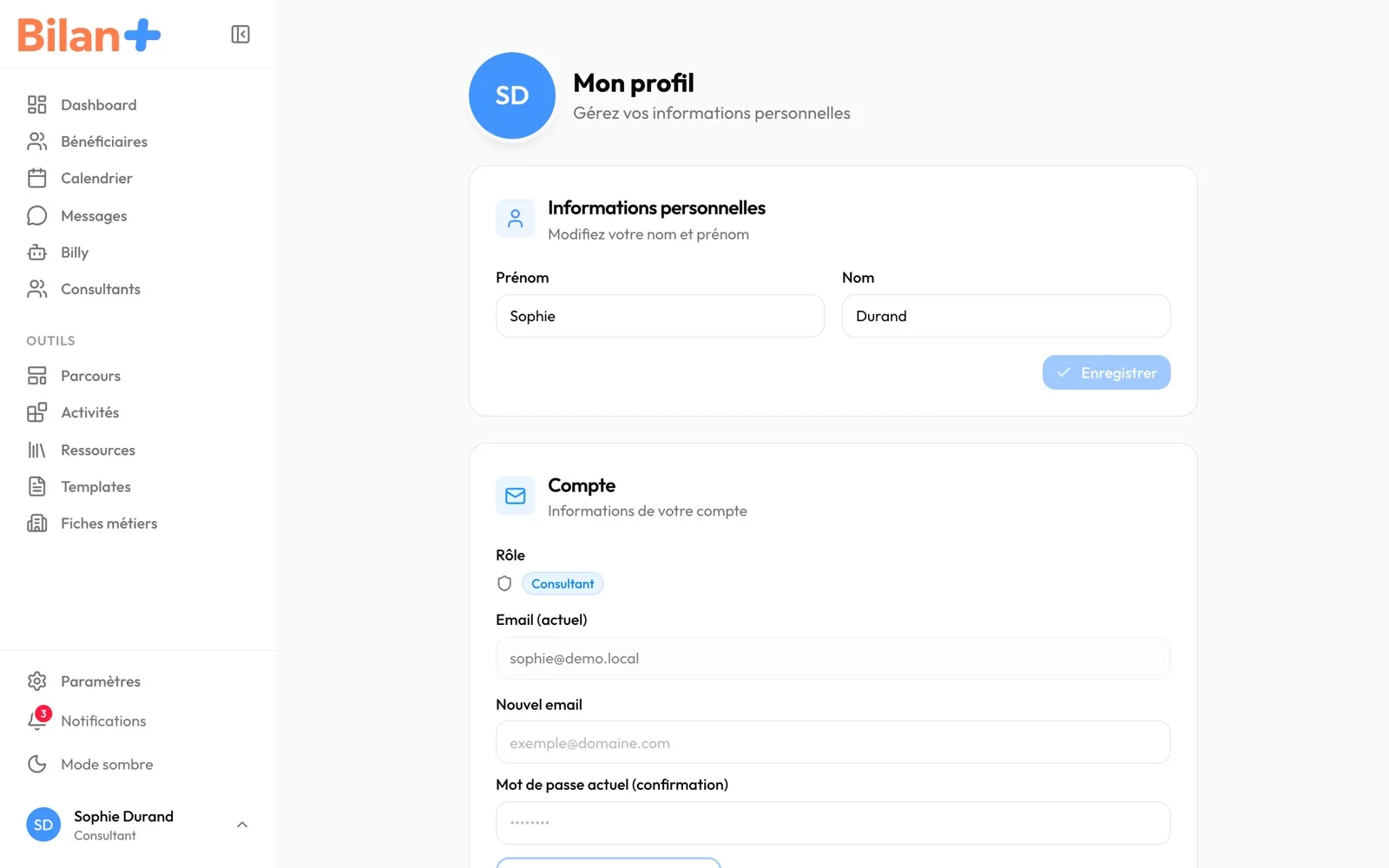Image resolution: width=1389 pixels, height=868 pixels.
Task: Open Paramètres settings
Action: (139, 681)
